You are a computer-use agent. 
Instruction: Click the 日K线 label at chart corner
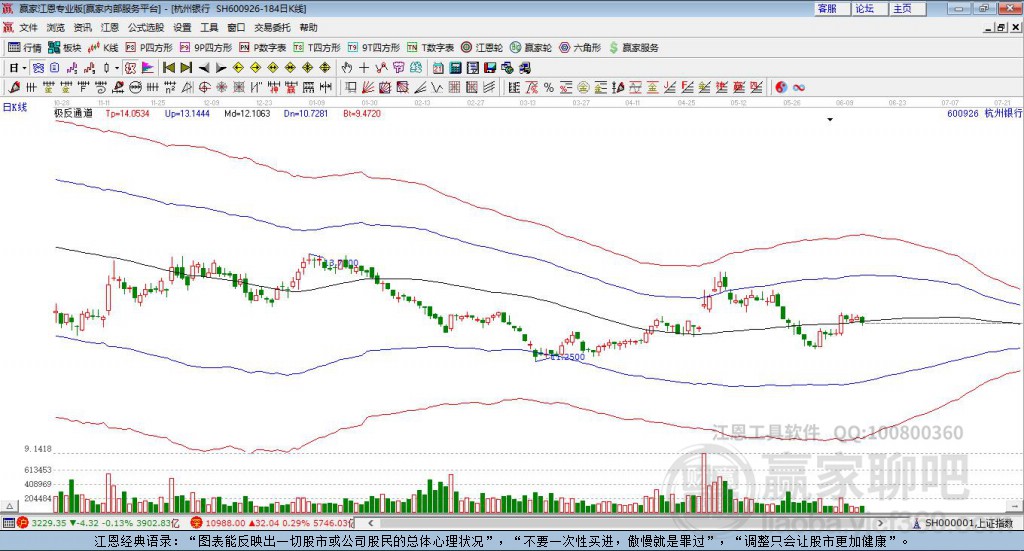click(15, 107)
